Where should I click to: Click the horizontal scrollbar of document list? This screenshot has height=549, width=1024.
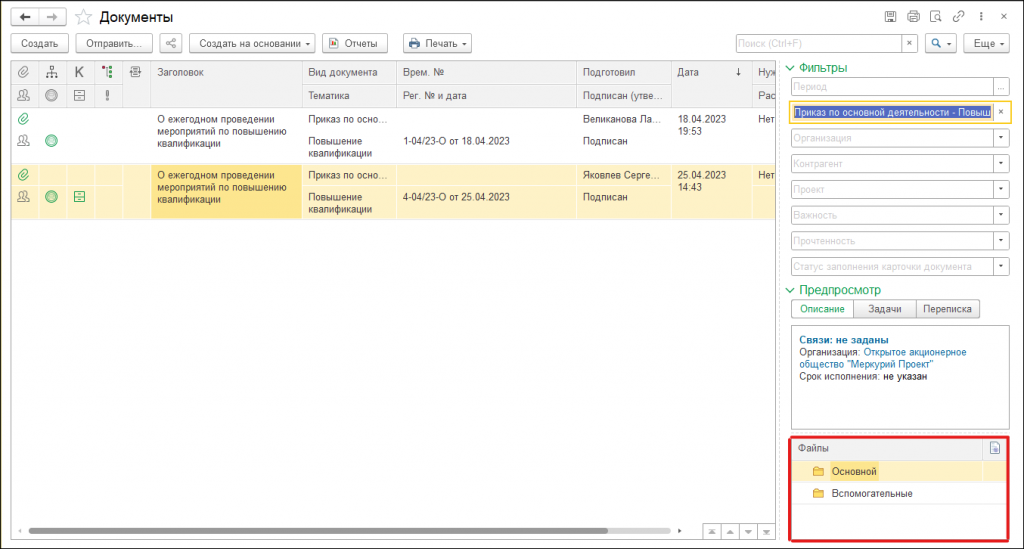(x=318, y=531)
